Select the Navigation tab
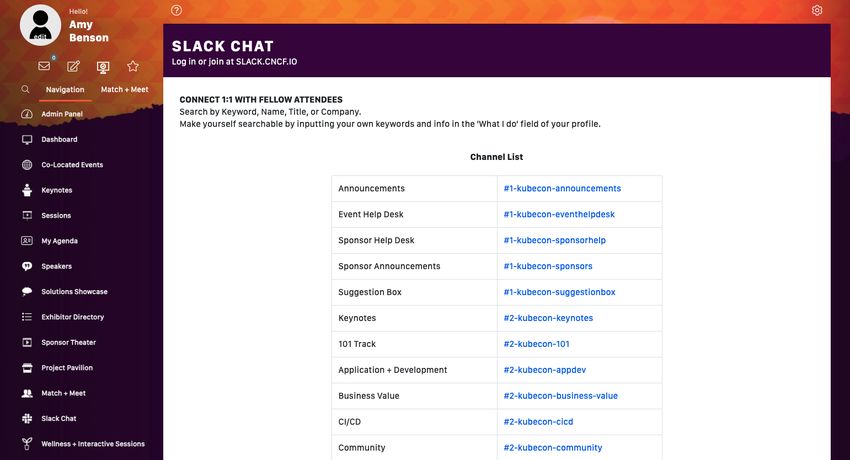The width and height of the screenshot is (850, 460). [x=65, y=89]
